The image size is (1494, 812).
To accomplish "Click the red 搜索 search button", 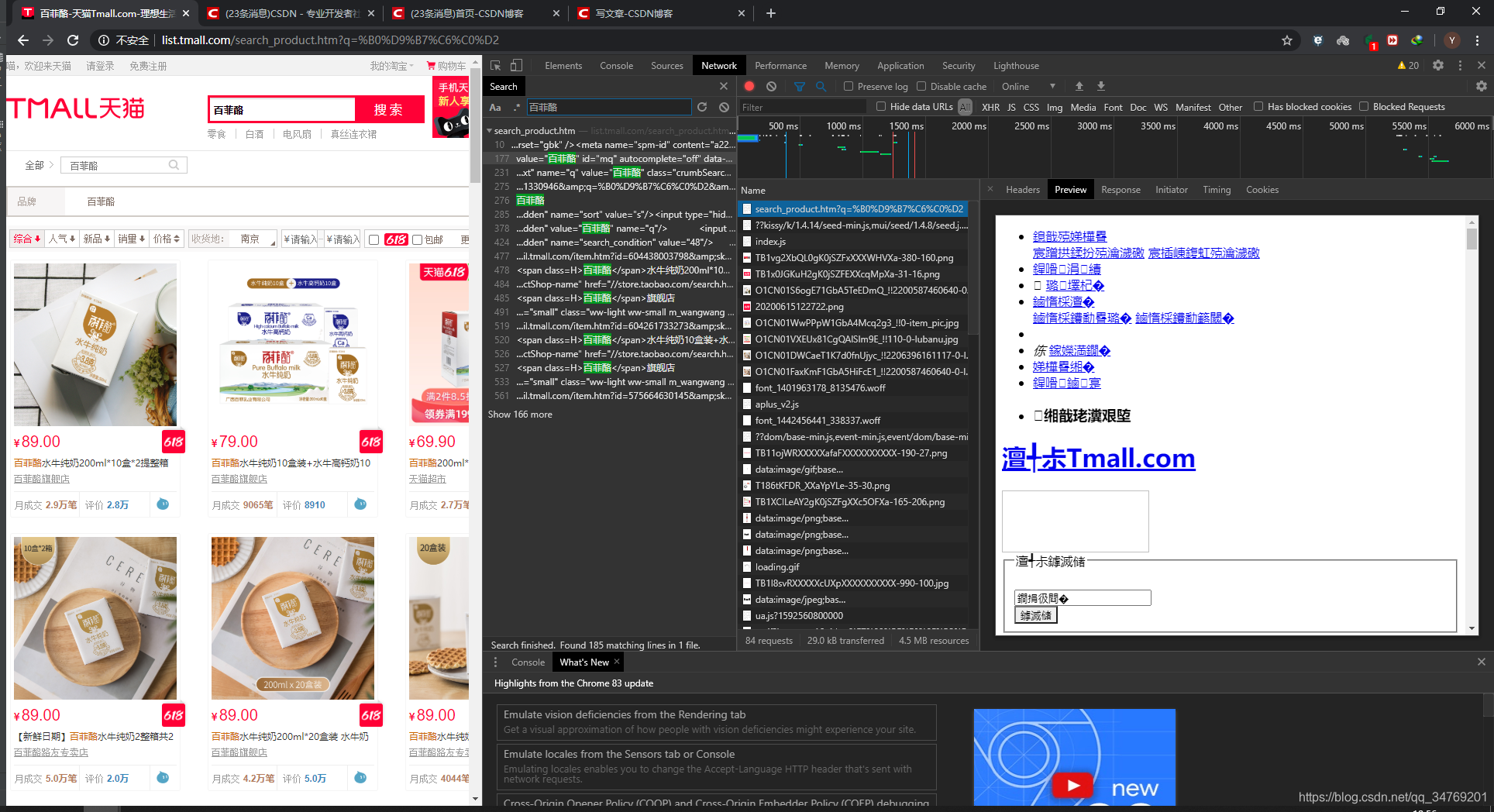I will tap(389, 108).
